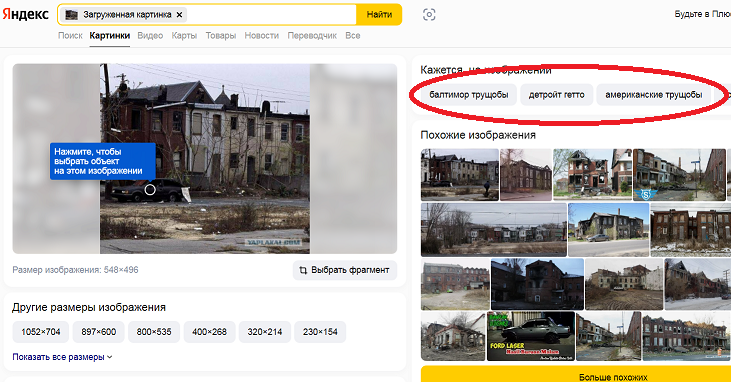Screen dimensions: 731x382
Task: Open the Товары tab
Action: tap(221, 35)
